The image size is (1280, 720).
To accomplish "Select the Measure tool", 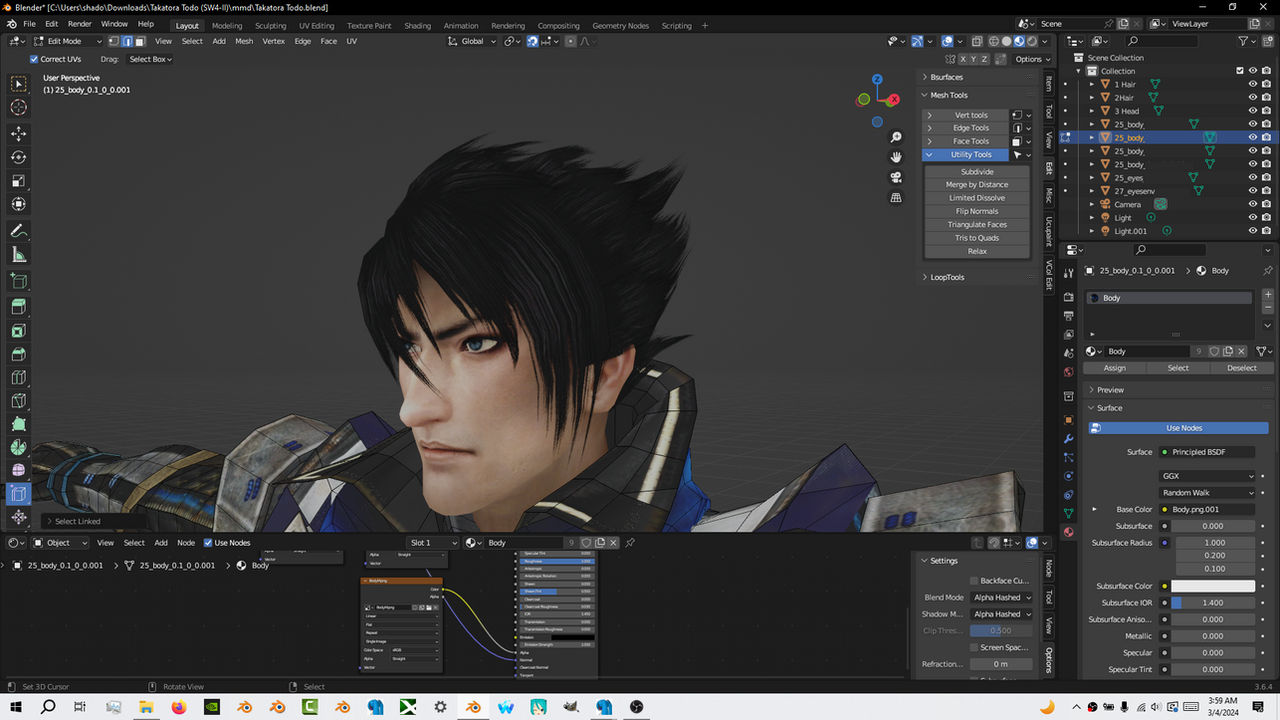I will pos(18,255).
